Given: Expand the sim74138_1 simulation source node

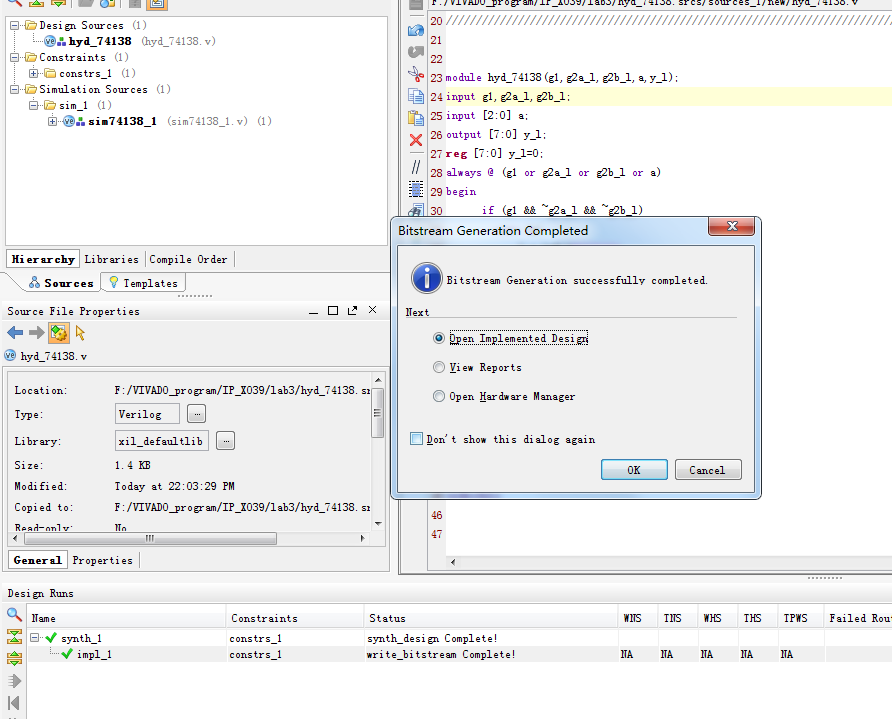Looking at the screenshot, I should pyautogui.click(x=52, y=121).
